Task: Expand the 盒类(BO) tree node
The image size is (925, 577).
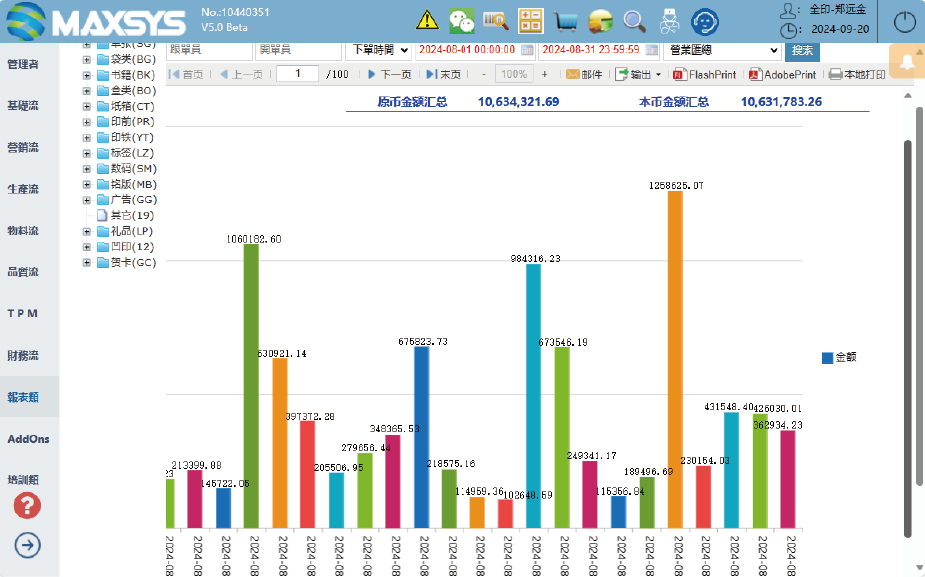Action: coord(86,91)
